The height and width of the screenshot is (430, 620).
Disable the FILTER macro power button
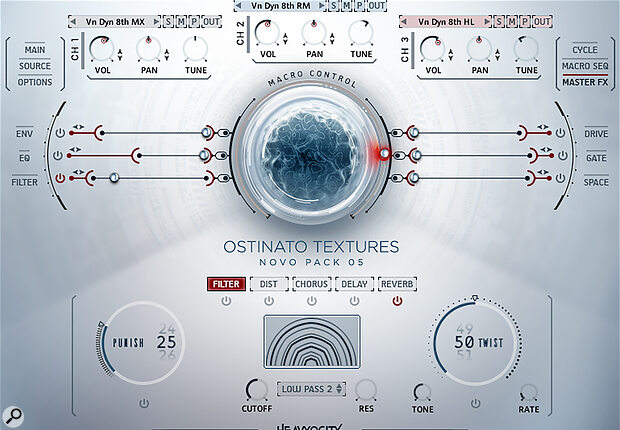[x=60, y=178]
